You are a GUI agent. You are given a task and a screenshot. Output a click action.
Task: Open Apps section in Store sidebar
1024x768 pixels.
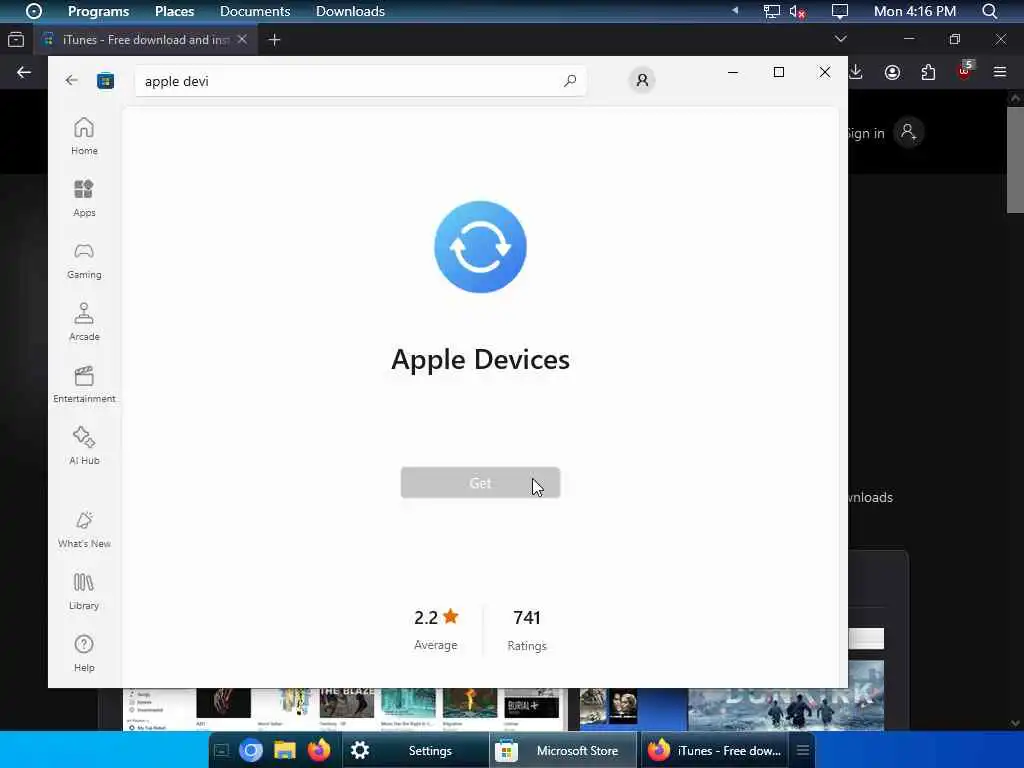(x=84, y=199)
